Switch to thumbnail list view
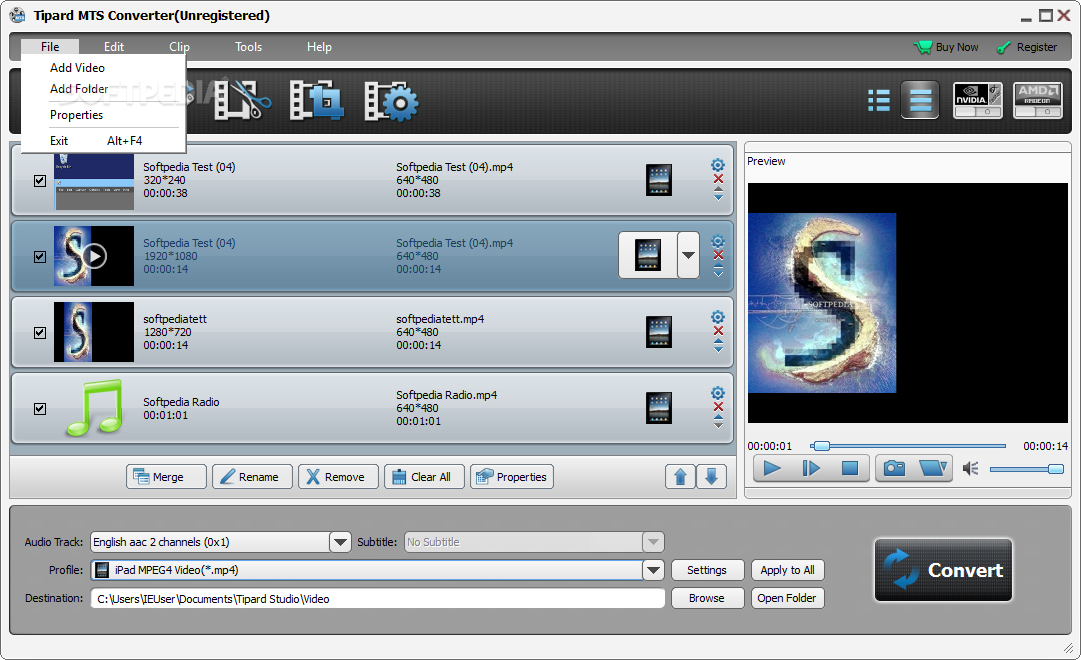Screen dimensions: 1081x660 click(x=920, y=101)
